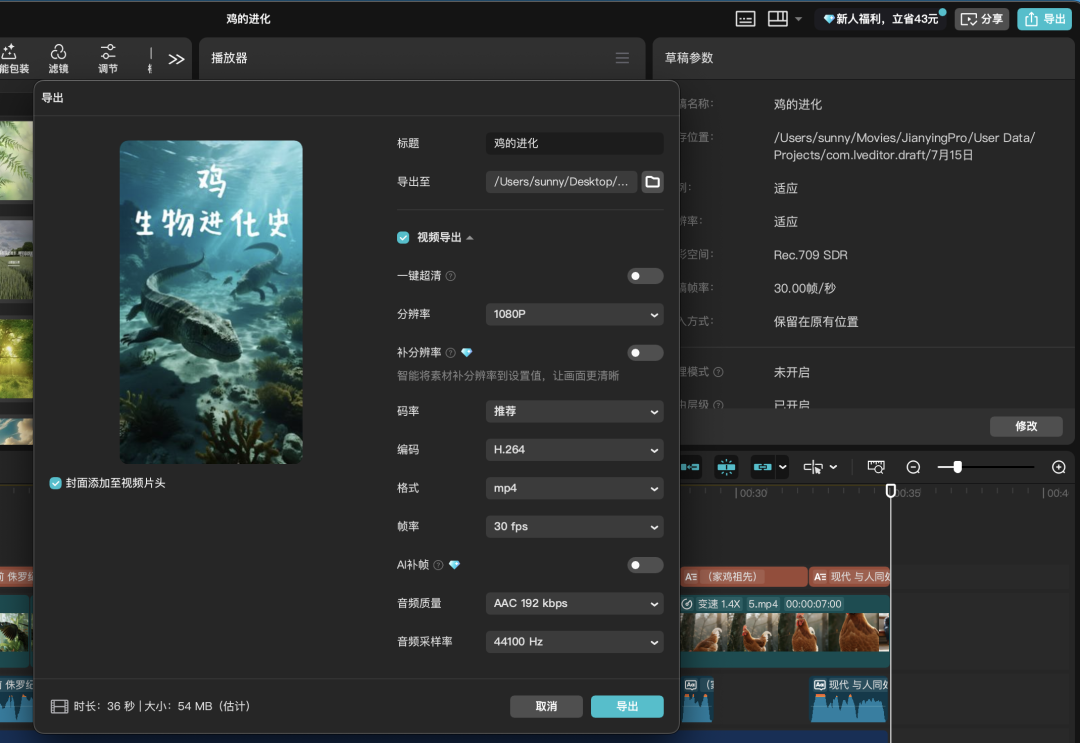Open the keyboard shortcuts icon in title bar
This screenshot has height=743, width=1080.
[745, 19]
